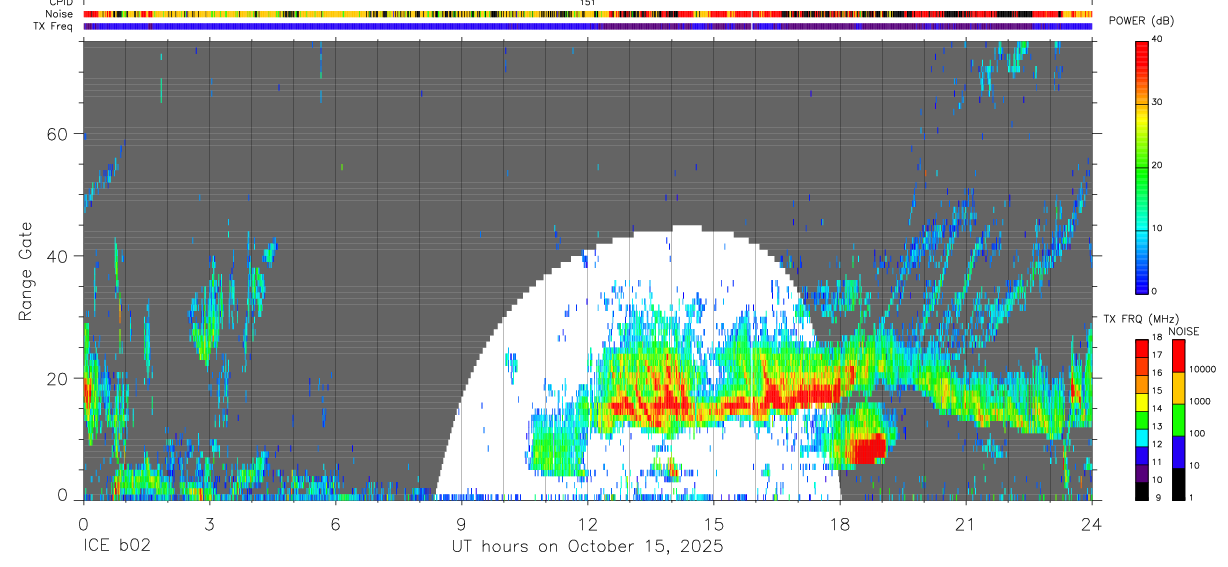Viewport: 1228px width, 567px height.
Task: Click the 21 hour tick label on the time axis
Action: click(966, 523)
